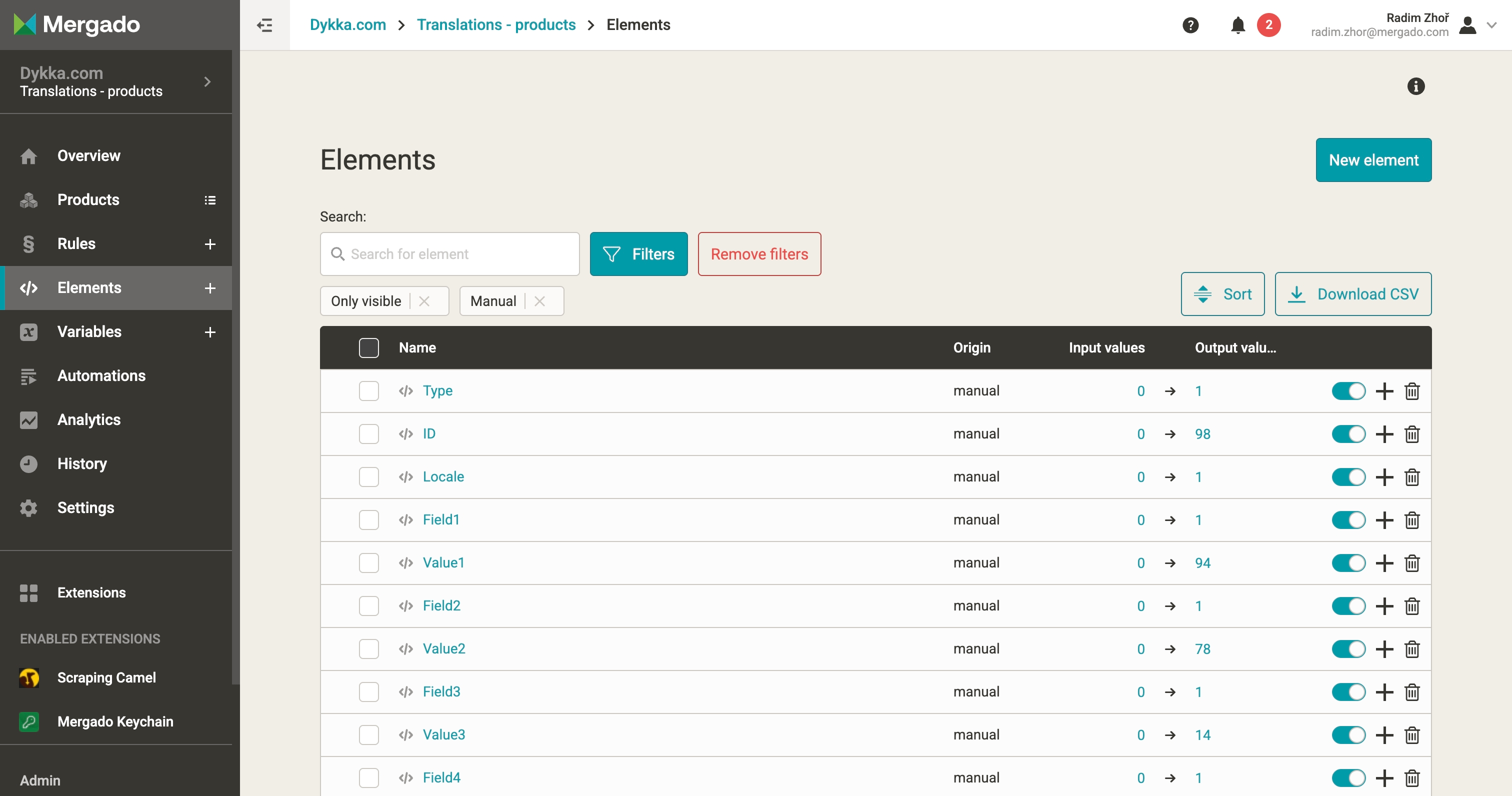Open the Value1 element link

pyautogui.click(x=443, y=562)
